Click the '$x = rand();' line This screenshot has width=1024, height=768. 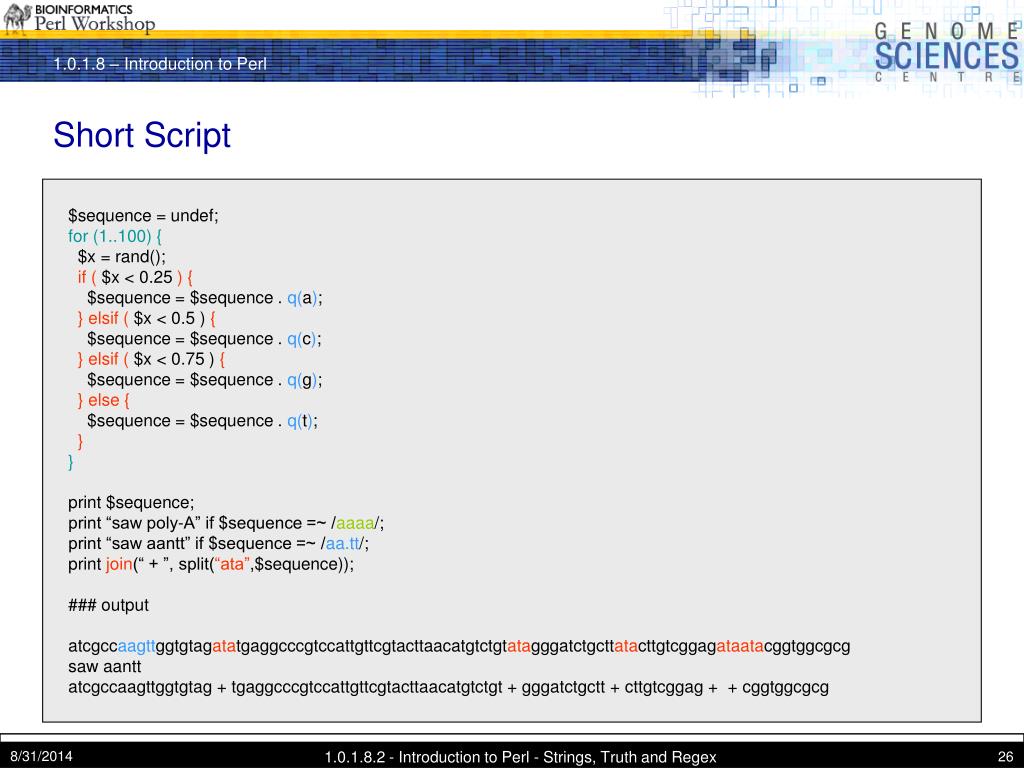point(121,257)
